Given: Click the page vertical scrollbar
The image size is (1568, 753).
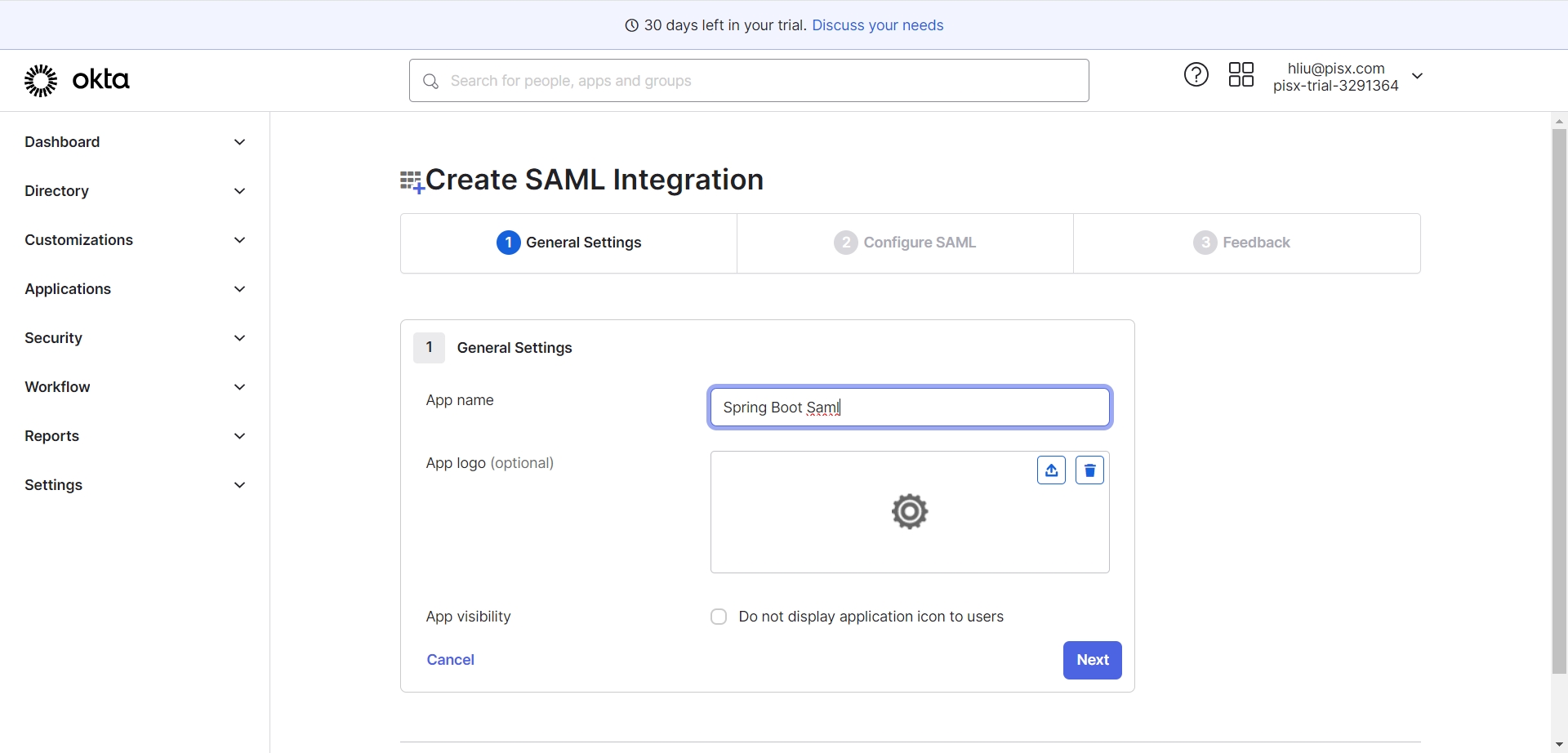Looking at the screenshot, I should pos(1559,400).
